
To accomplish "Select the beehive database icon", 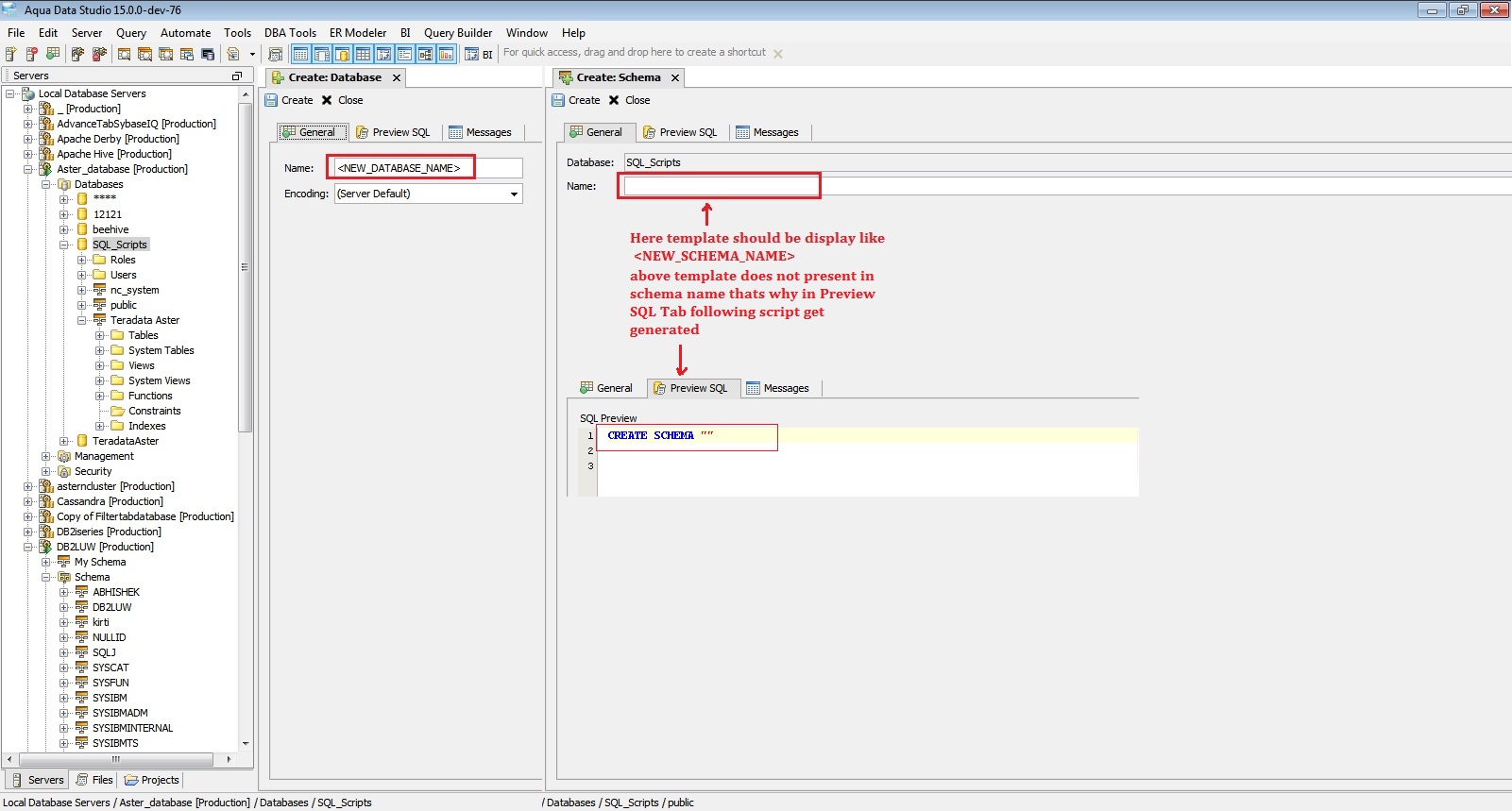I will pos(82,229).
